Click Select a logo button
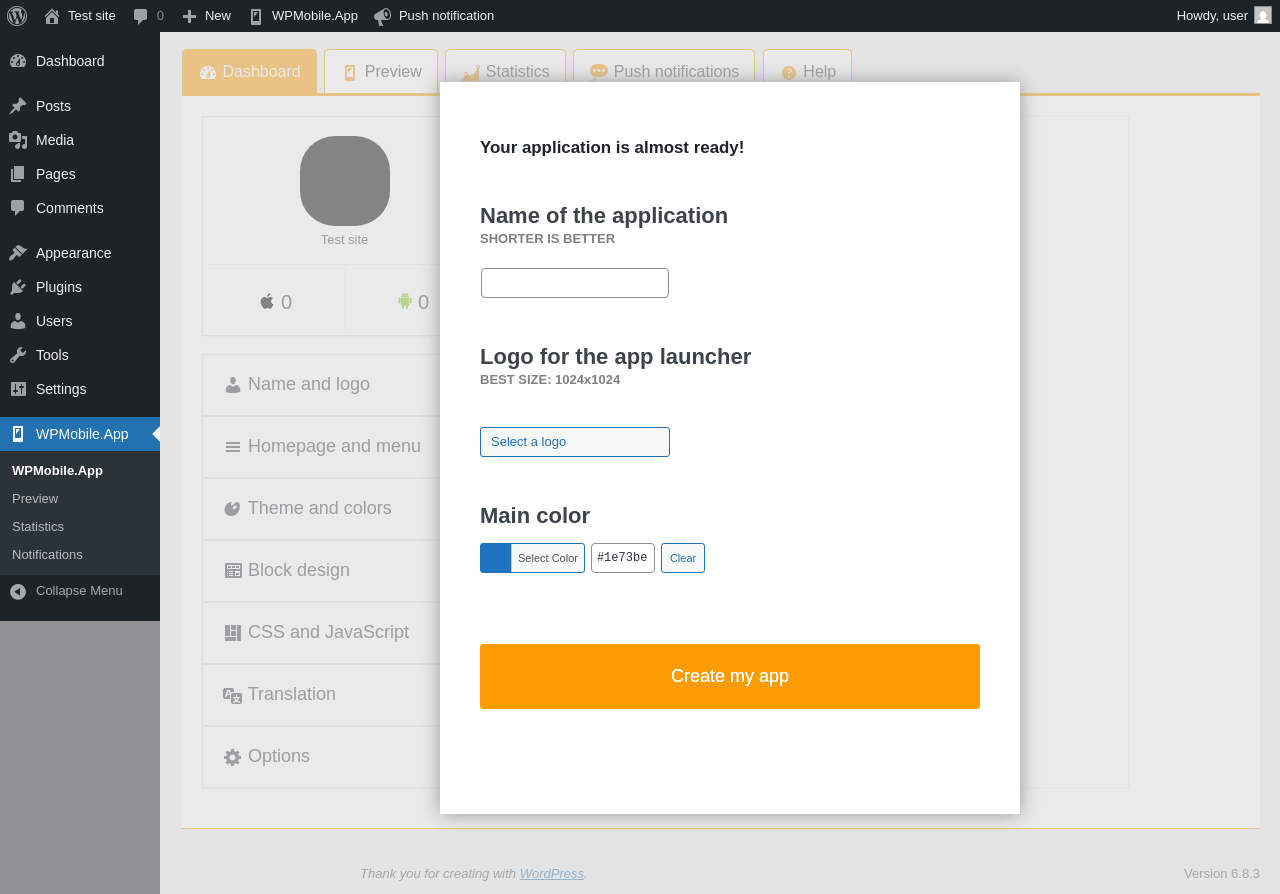The image size is (1280, 894). point(575,442)
